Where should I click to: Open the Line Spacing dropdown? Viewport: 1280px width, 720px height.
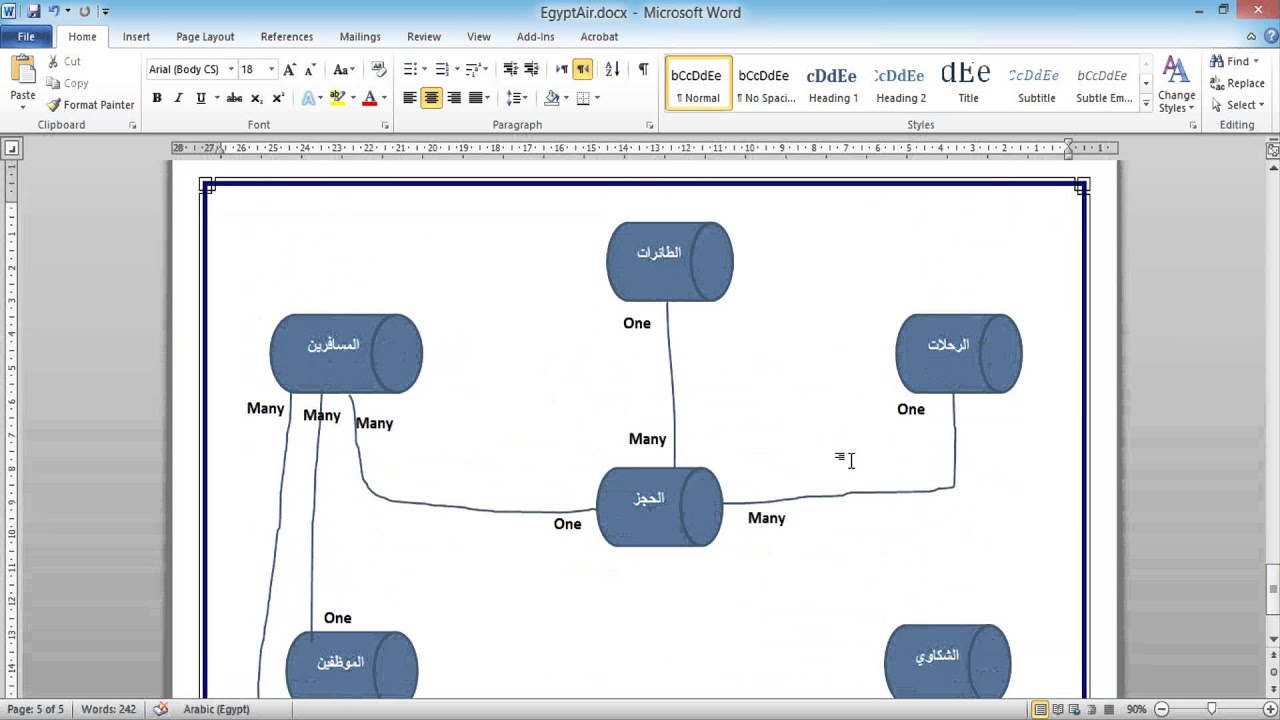point(517,98)
